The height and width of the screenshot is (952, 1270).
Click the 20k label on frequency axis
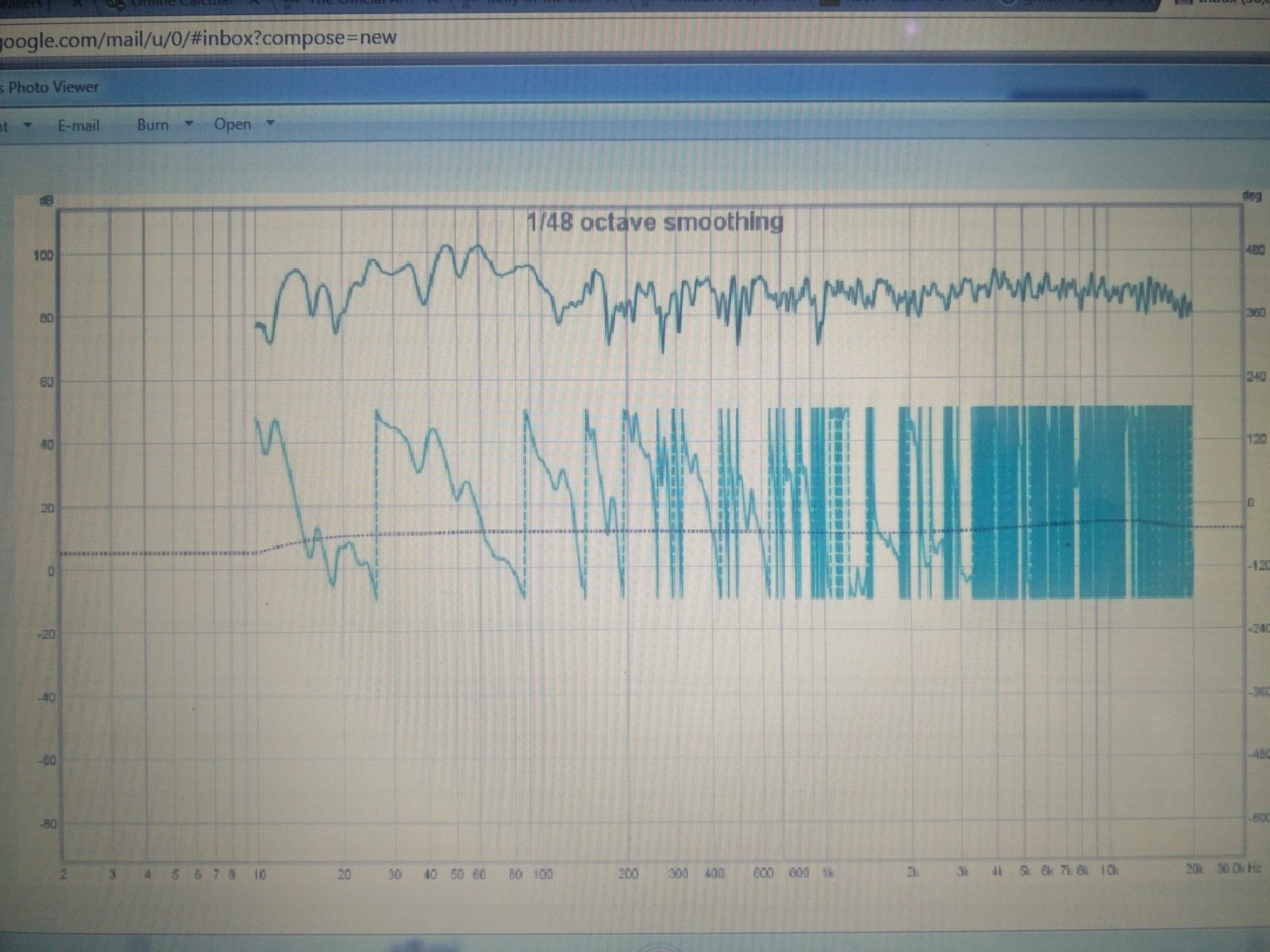1193,869
